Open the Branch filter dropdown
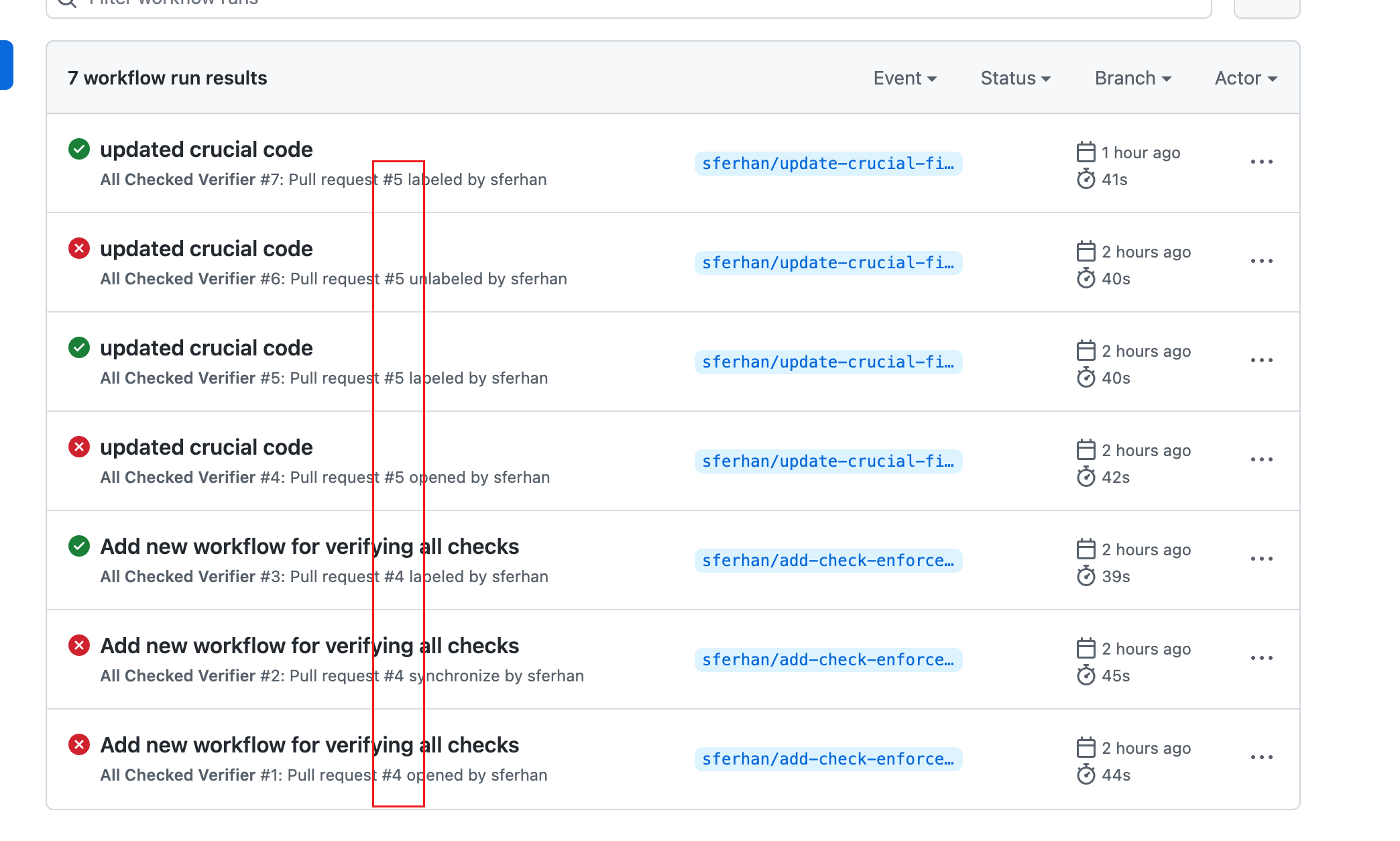This screenshot has width=1400, height=841. [1132, 78]
